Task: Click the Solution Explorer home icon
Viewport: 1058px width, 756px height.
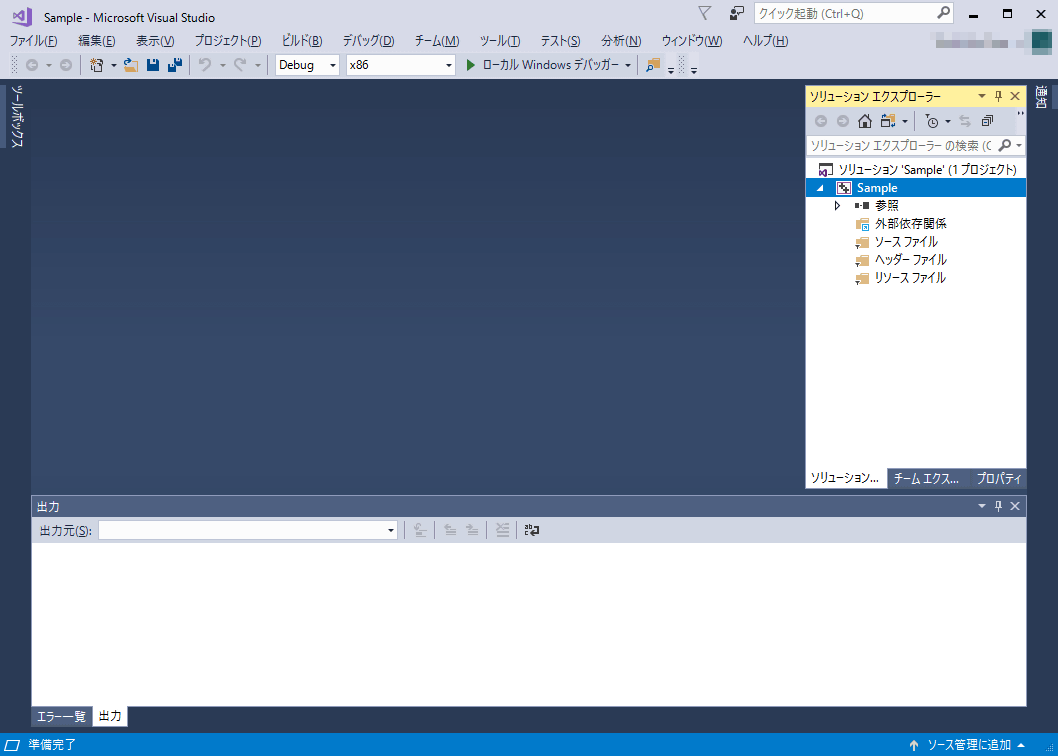Action: 865,122
